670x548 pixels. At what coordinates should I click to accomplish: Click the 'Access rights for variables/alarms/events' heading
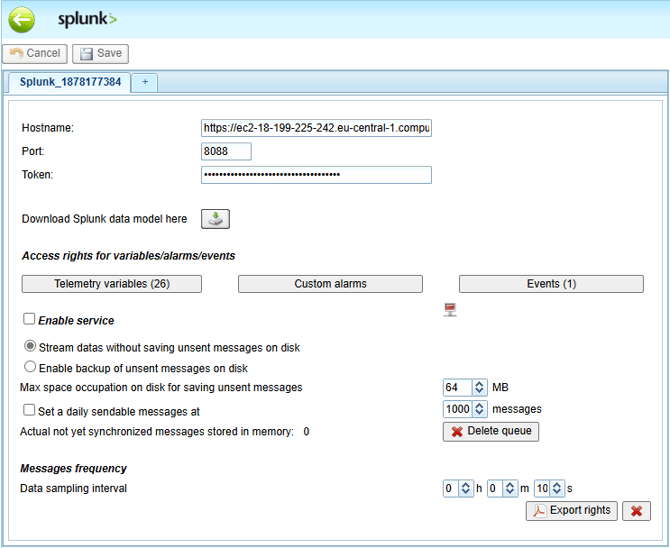coord(128,256)
